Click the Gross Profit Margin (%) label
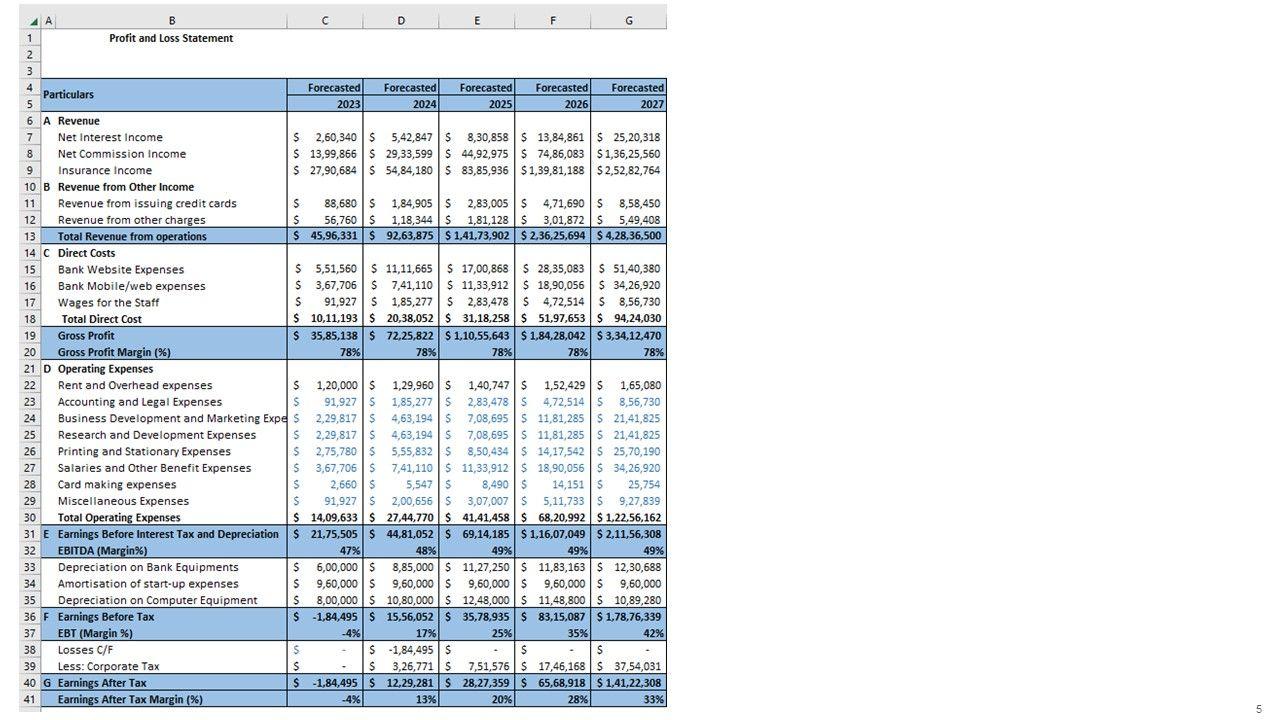 114,352
